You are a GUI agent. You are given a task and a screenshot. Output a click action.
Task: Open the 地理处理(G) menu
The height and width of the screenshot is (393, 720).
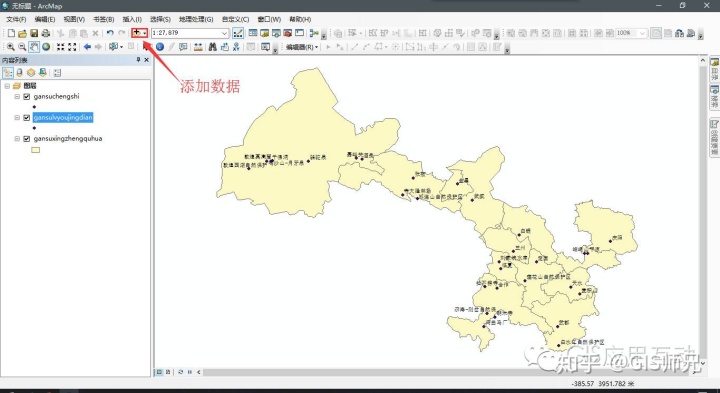(196, 19)
